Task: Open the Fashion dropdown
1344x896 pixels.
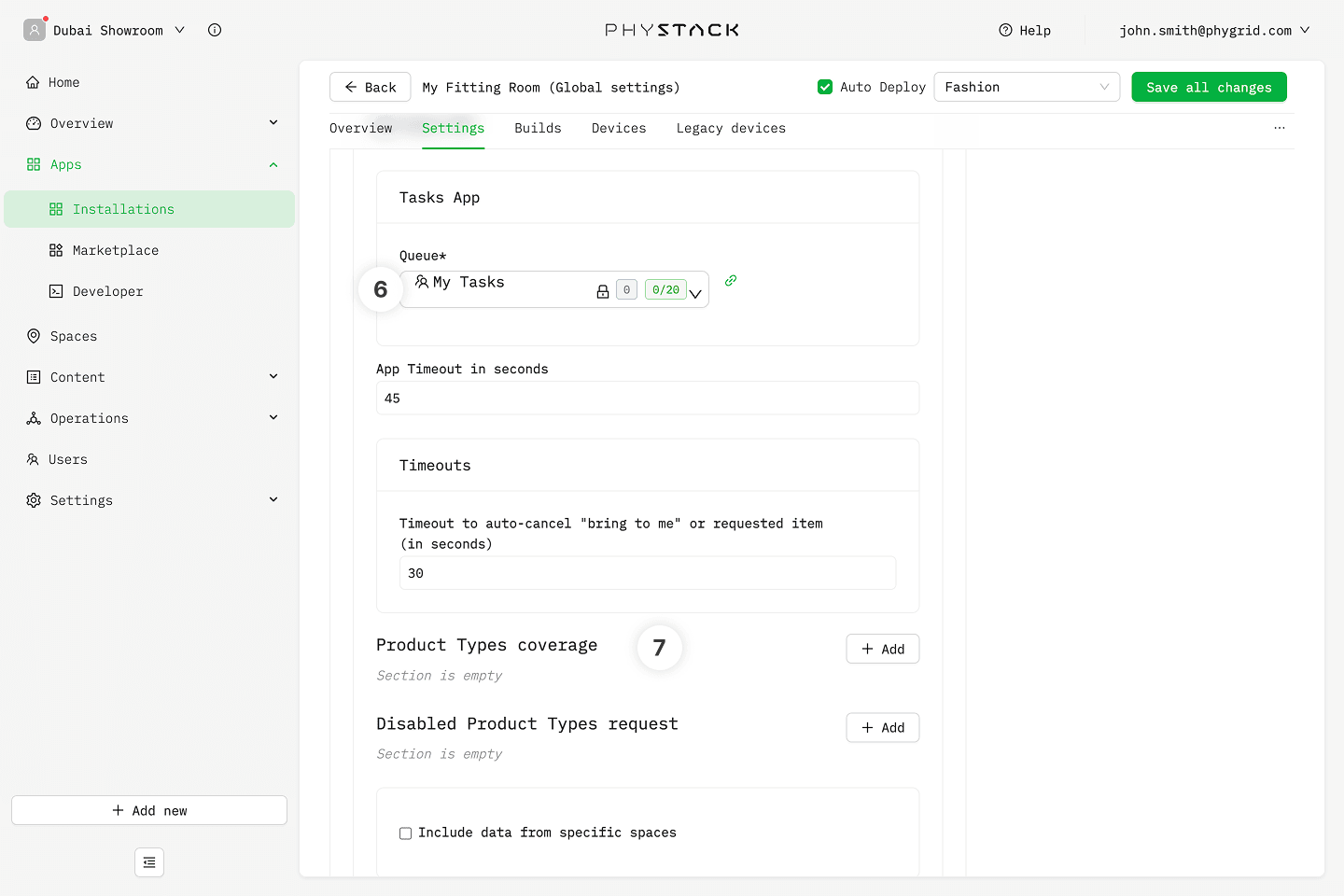Action: 1027,87
